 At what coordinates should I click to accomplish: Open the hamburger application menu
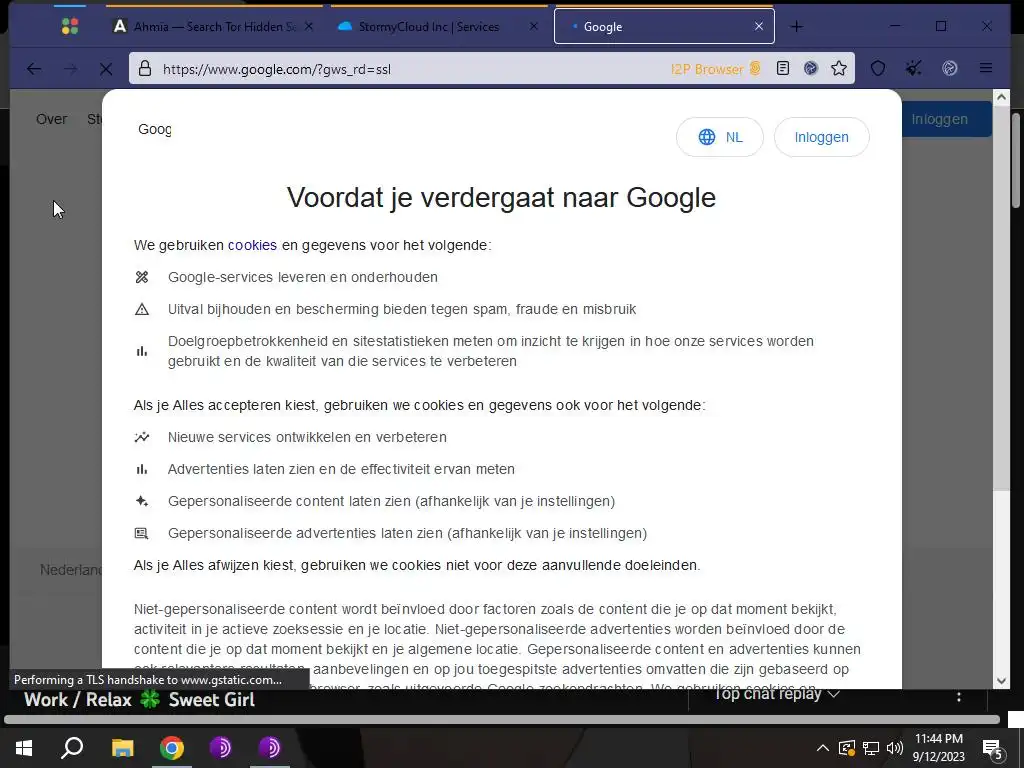click(986, 69)
